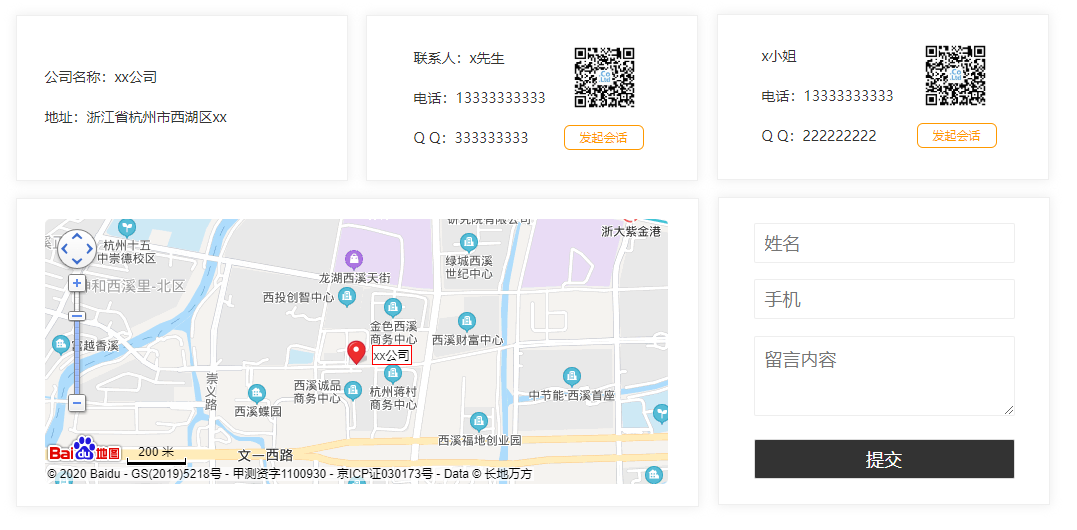Click the 200 米 map scale bar

coord(157,454)
